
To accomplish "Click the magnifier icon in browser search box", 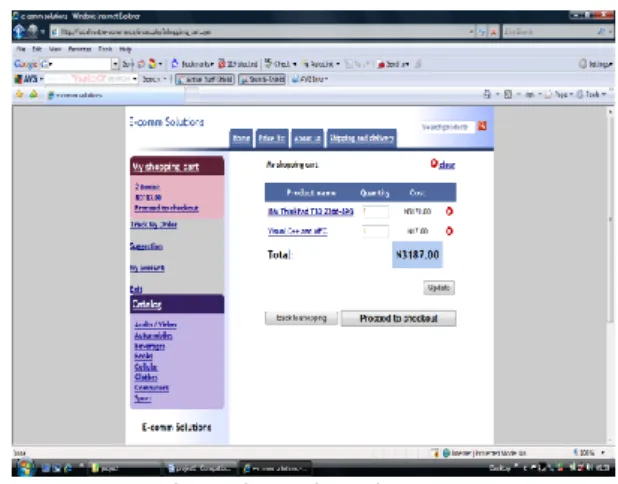I will [601, 32].
